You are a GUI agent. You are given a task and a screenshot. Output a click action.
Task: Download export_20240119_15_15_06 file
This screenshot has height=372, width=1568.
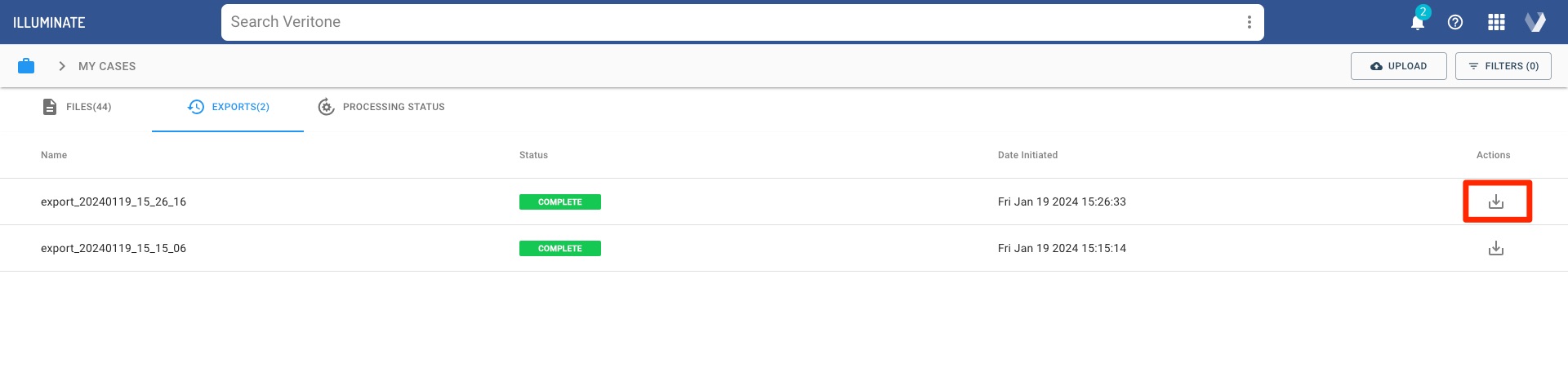1495,248
